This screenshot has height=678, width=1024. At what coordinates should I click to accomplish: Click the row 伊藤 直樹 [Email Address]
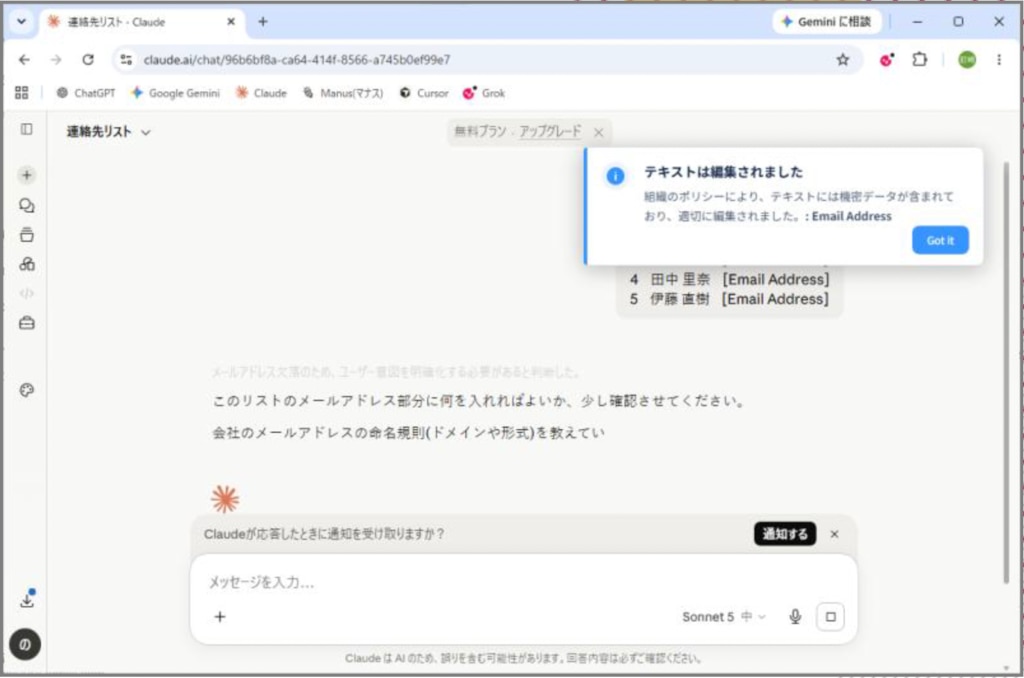(729, 299)
